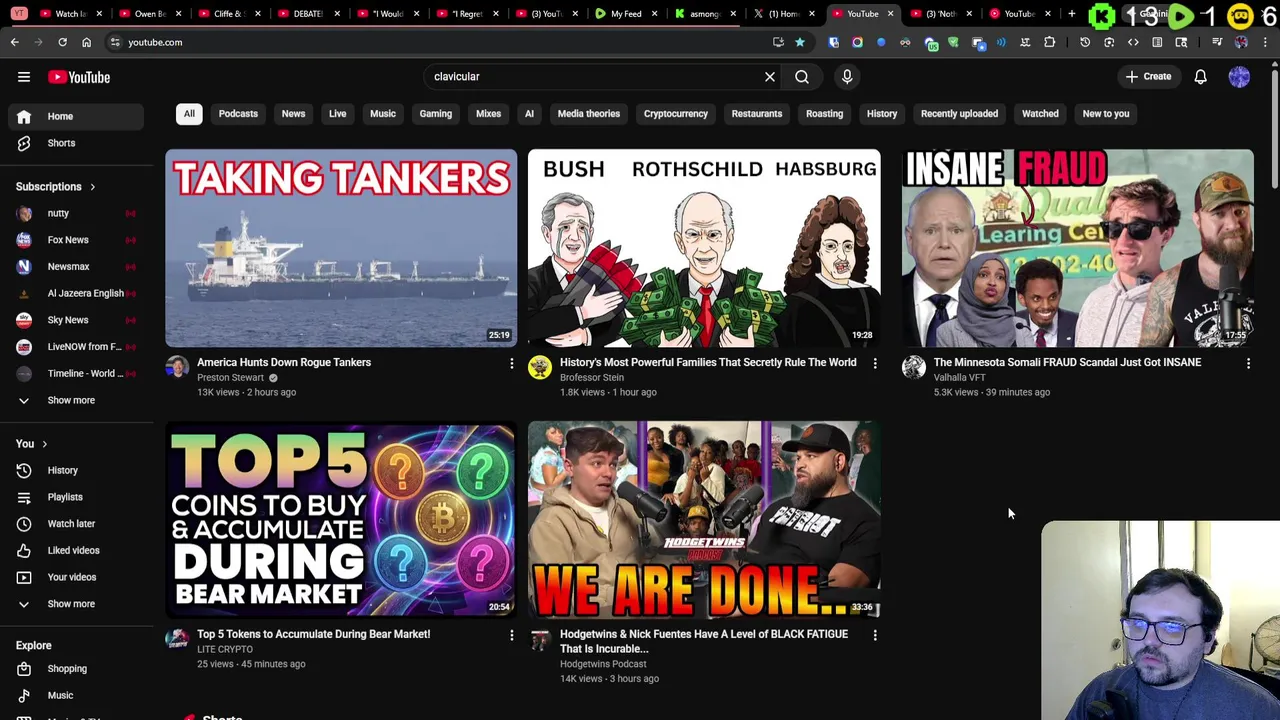Open the We Are Done Hodgetwins thumbnail
The width and height of the screenshot is (1280, 720).
pos(704,520)
